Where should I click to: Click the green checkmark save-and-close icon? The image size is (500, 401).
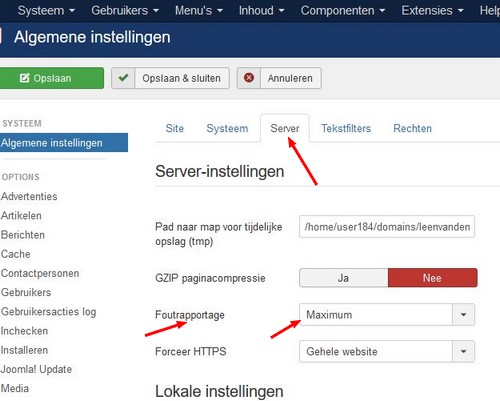(x=123, y=78)
